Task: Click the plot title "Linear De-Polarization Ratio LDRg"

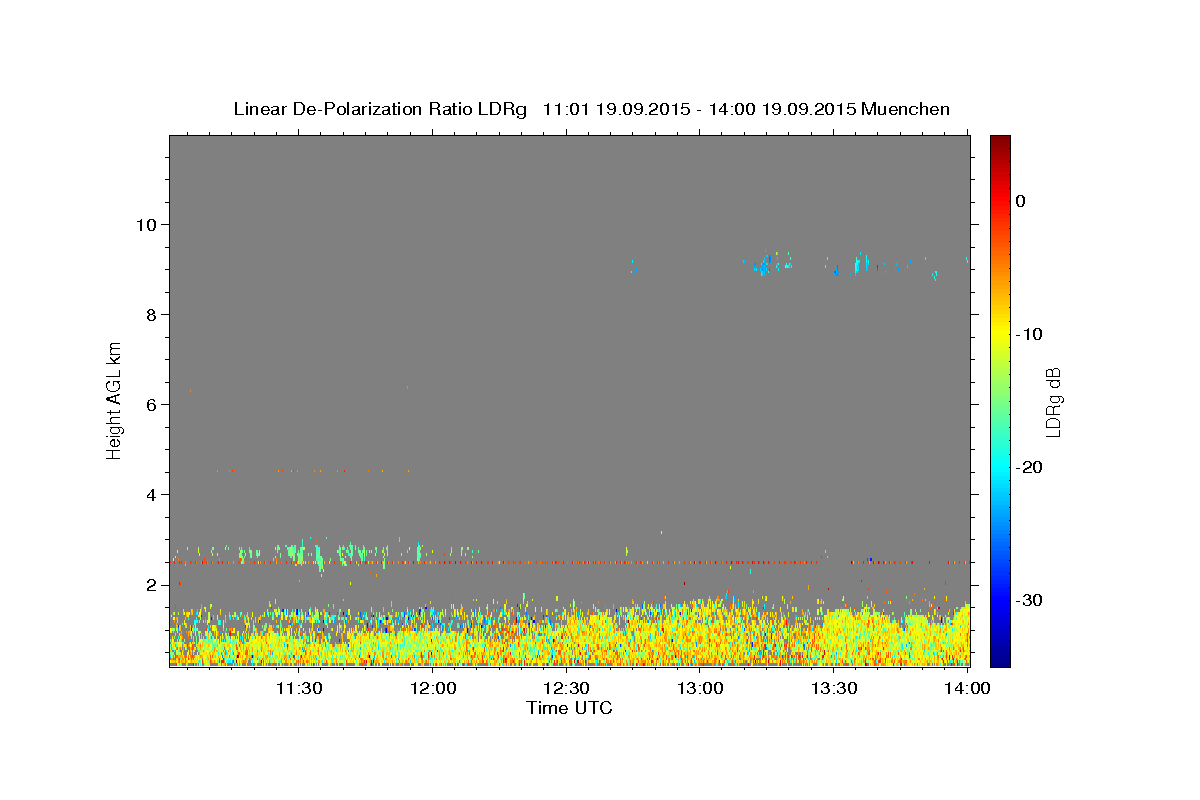Action: [379, 109]
